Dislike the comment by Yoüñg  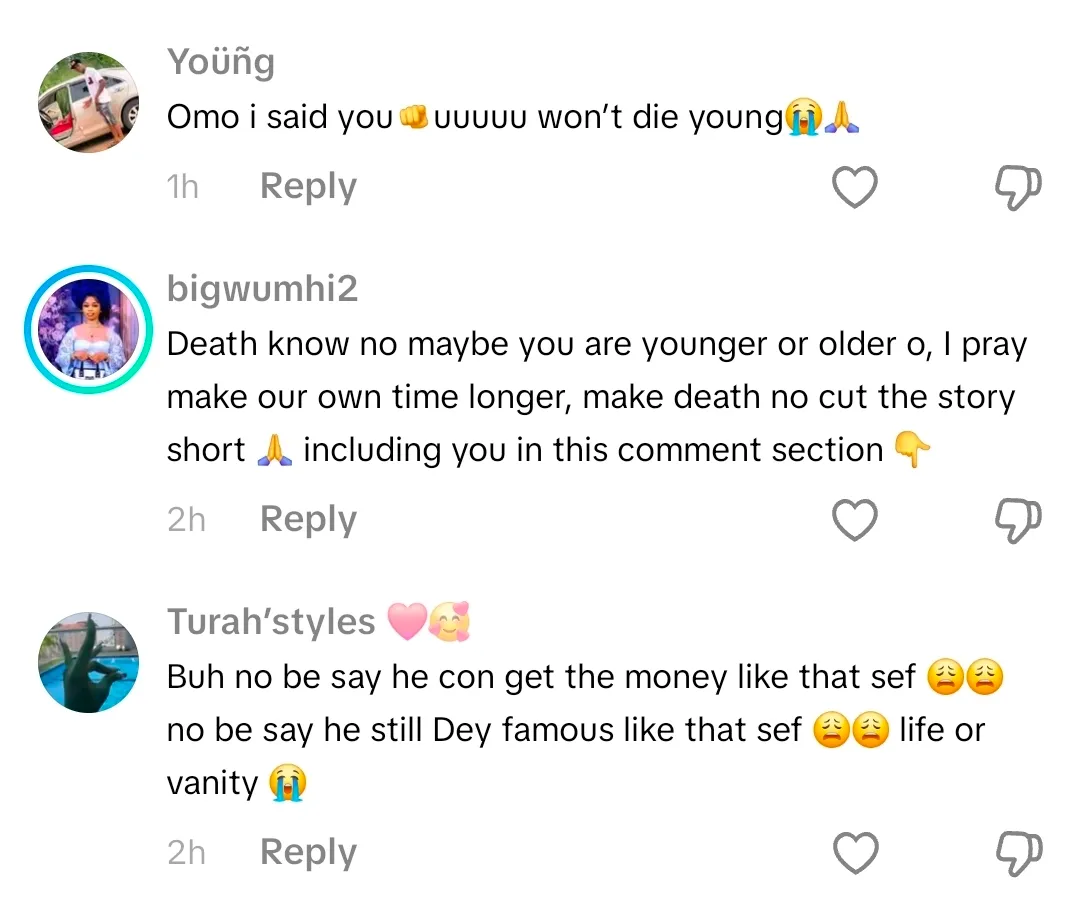(x=1019, y=187)
